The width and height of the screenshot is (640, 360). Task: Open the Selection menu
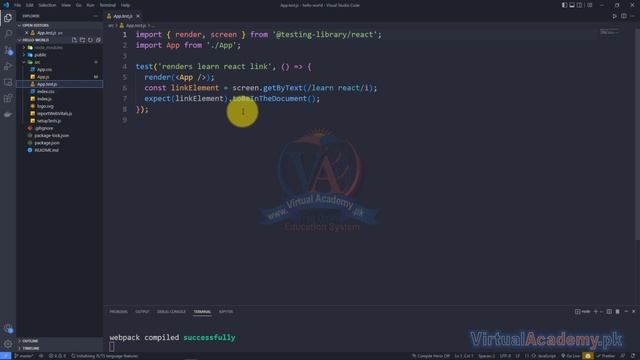coord(47,5)
